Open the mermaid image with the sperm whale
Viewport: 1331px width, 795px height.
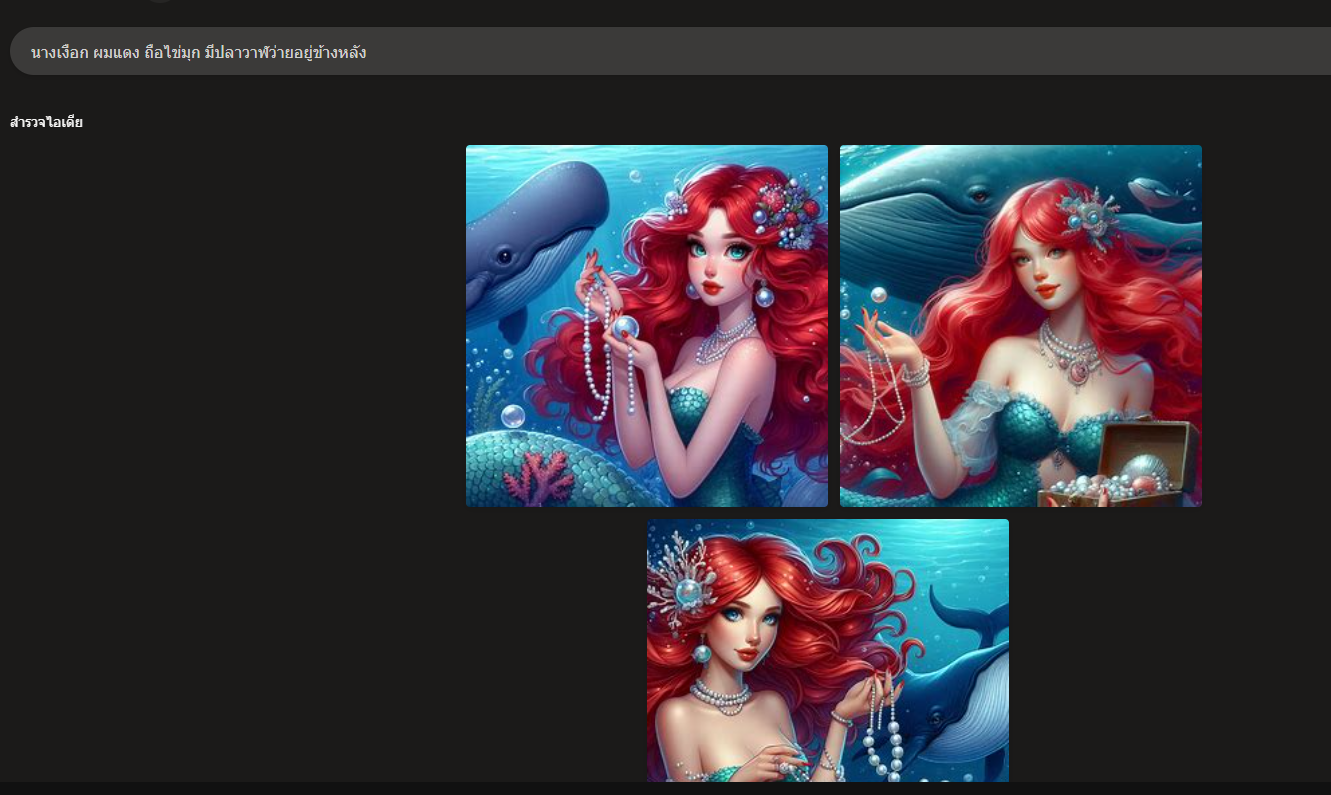[646, 326]
